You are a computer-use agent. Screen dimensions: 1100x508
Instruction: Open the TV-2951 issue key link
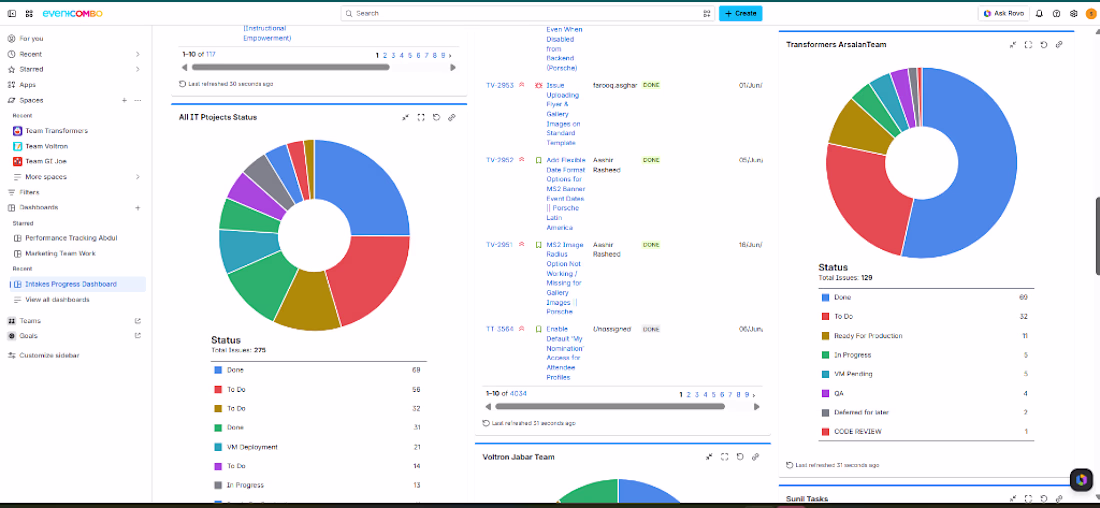pyautogui.click(x=499, y=245)
